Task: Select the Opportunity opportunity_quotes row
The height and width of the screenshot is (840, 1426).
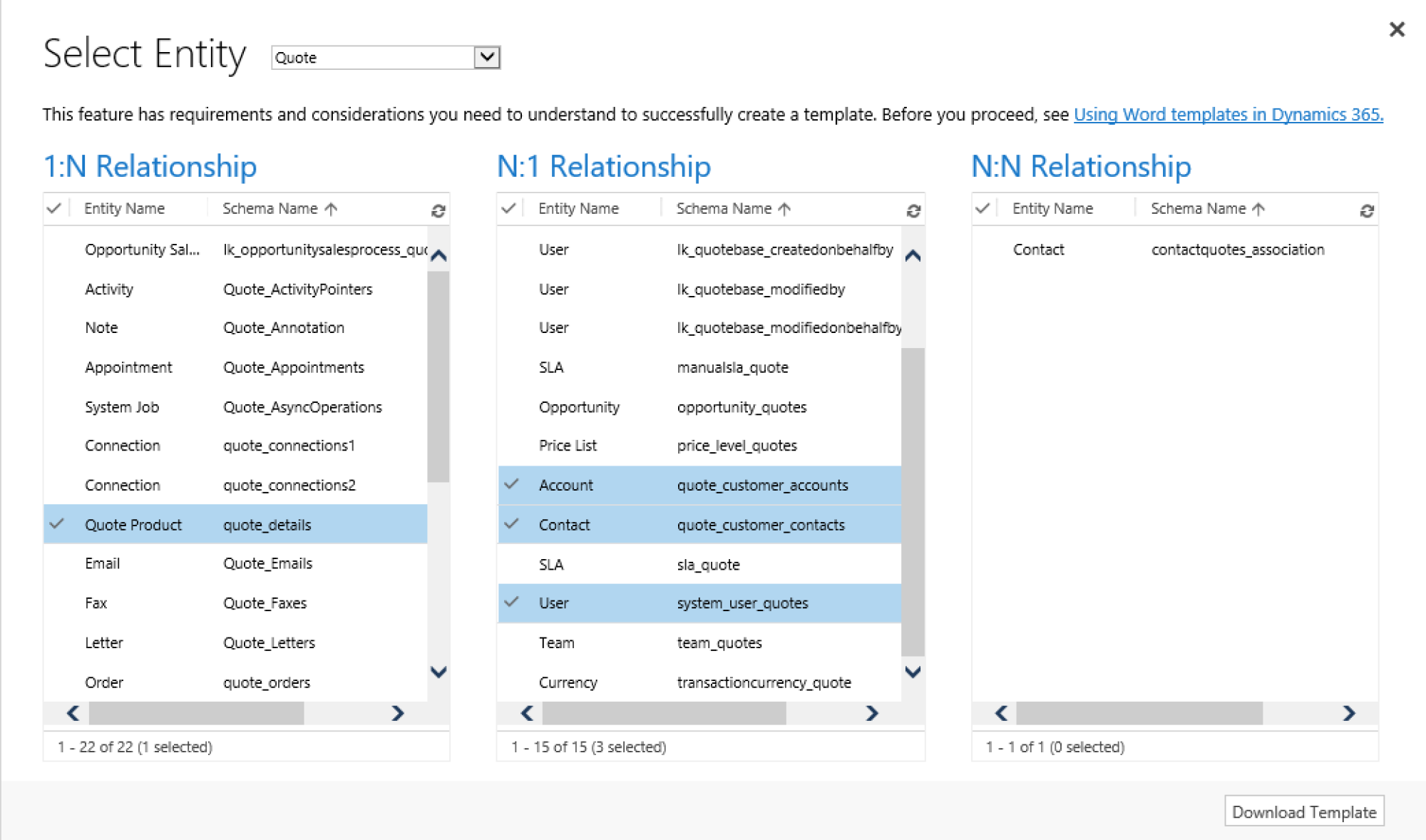Action: click(699, 407)
